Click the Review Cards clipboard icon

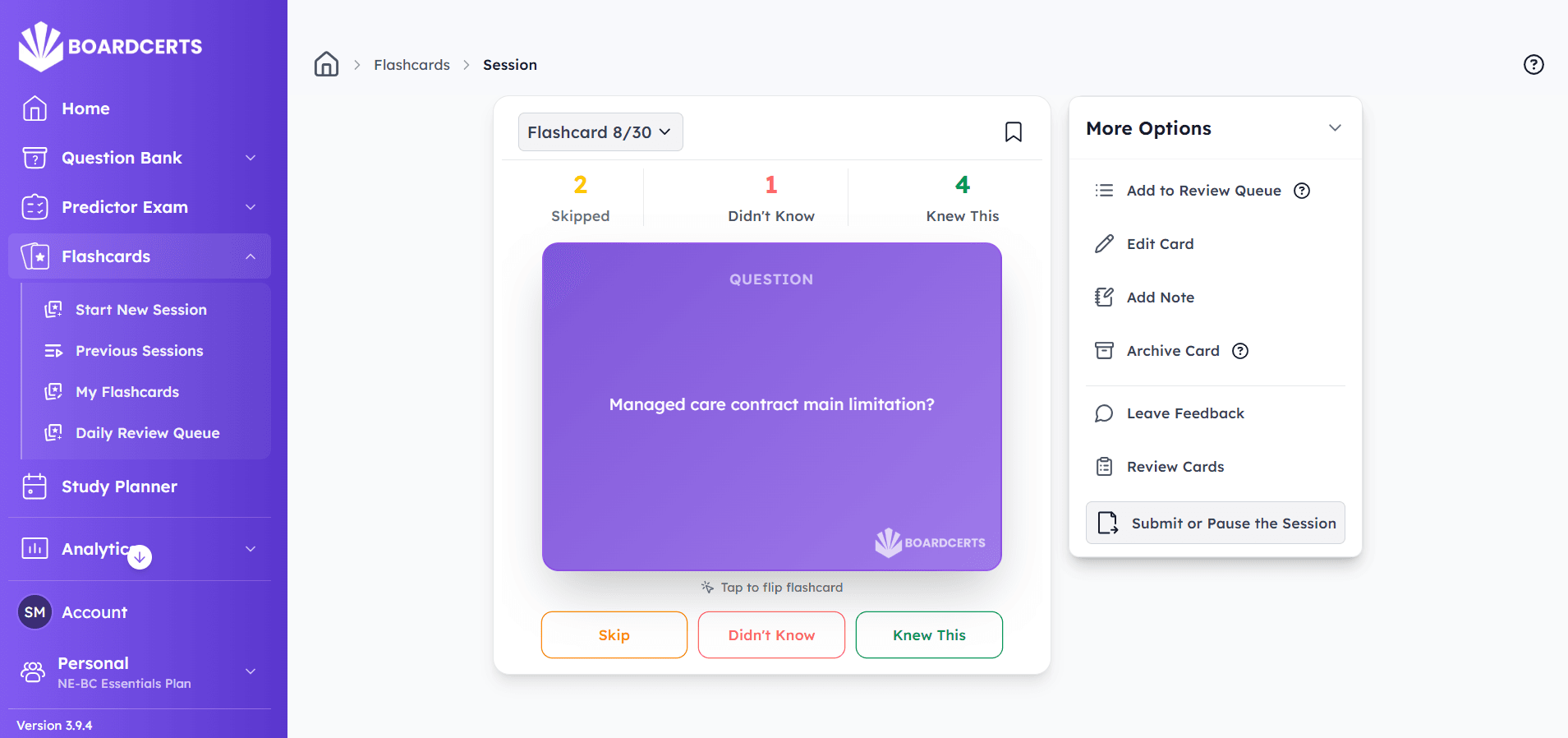click(1104, 467)
